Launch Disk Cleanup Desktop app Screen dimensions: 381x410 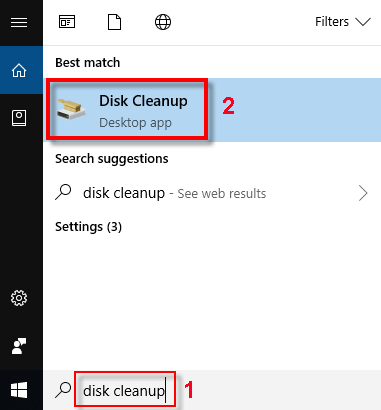click(212, 110)
